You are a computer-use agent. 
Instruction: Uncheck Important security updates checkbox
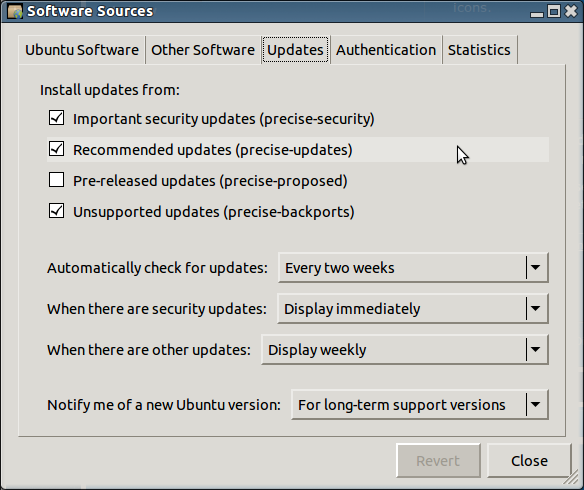pos(56,118)
